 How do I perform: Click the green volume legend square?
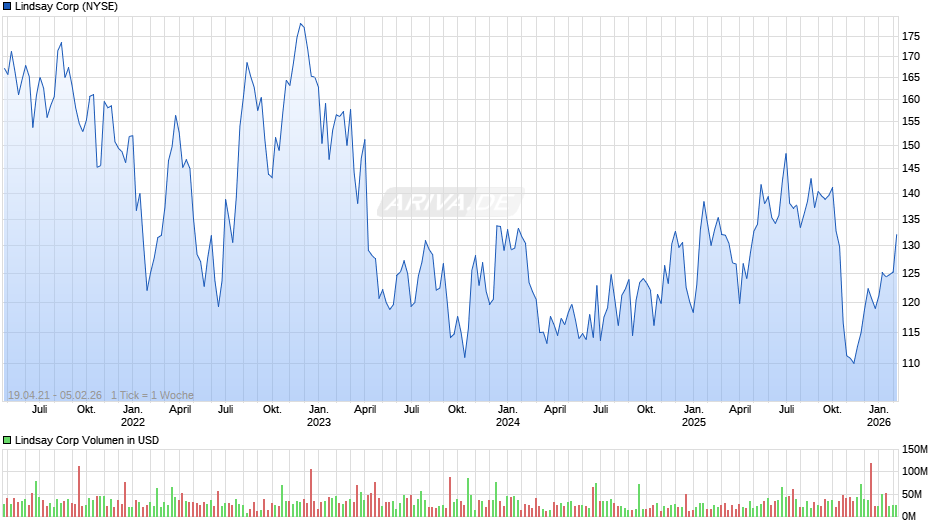click(x=7, y=440)
